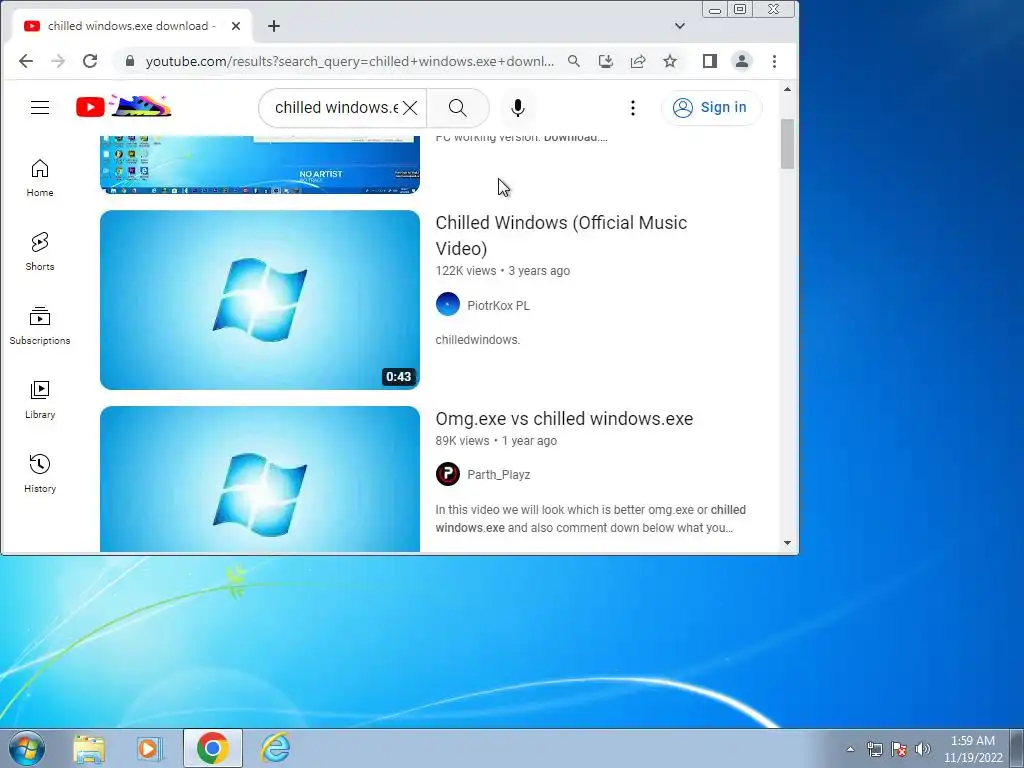This screenshot has height=768, width=1024.
Task: Click scrollbar up arrow
Action: [788, 89]
